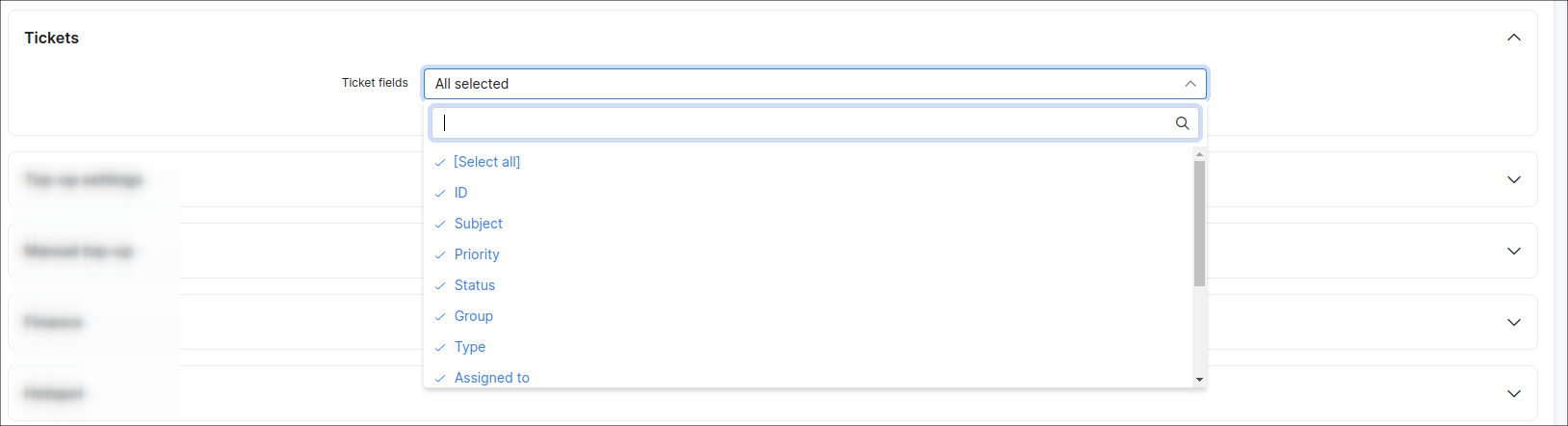Uncheck the ID field option
Image resolution: width=1568 pixels, height=426 pixels.
click(x=460, y=193)
